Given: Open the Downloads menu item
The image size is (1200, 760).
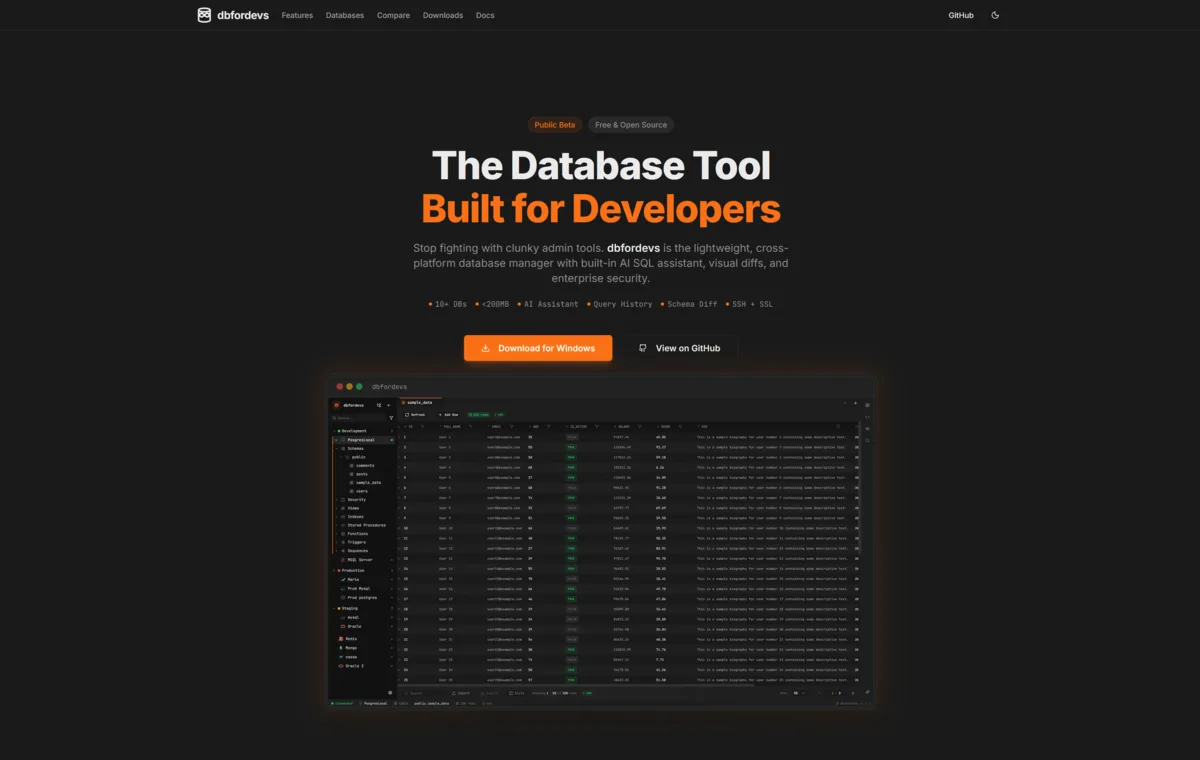Looking at the screenshot, I should coord(443,15).
